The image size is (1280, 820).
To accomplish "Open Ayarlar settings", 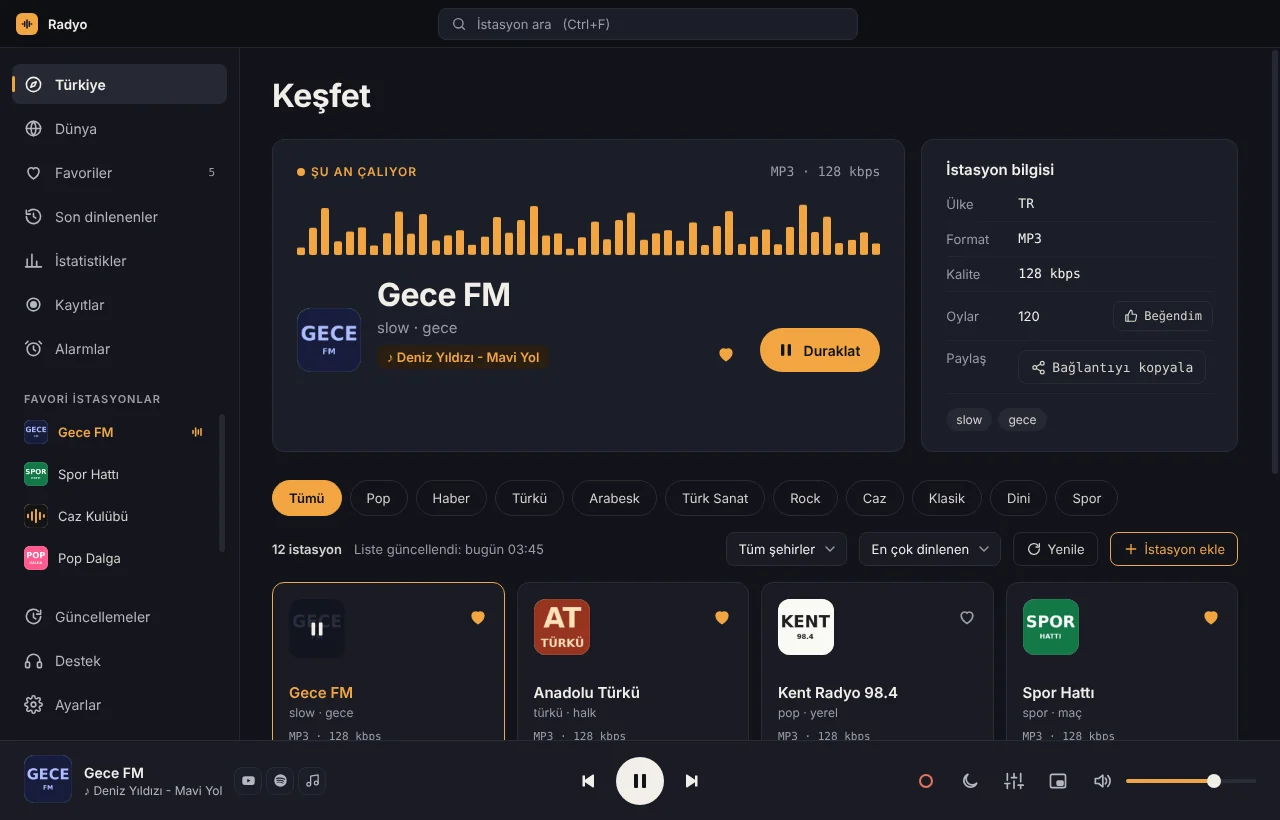I will click(x=119, y=705).
